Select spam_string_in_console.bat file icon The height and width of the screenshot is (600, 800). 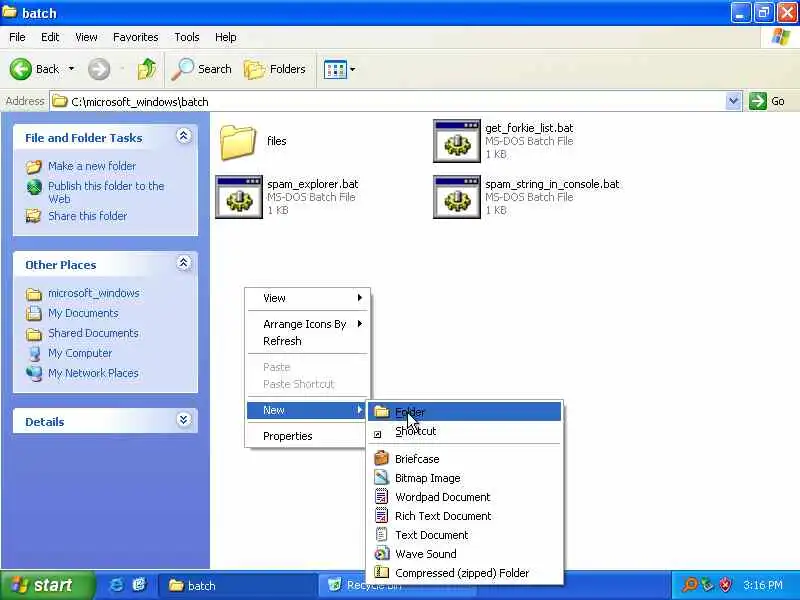457,197
